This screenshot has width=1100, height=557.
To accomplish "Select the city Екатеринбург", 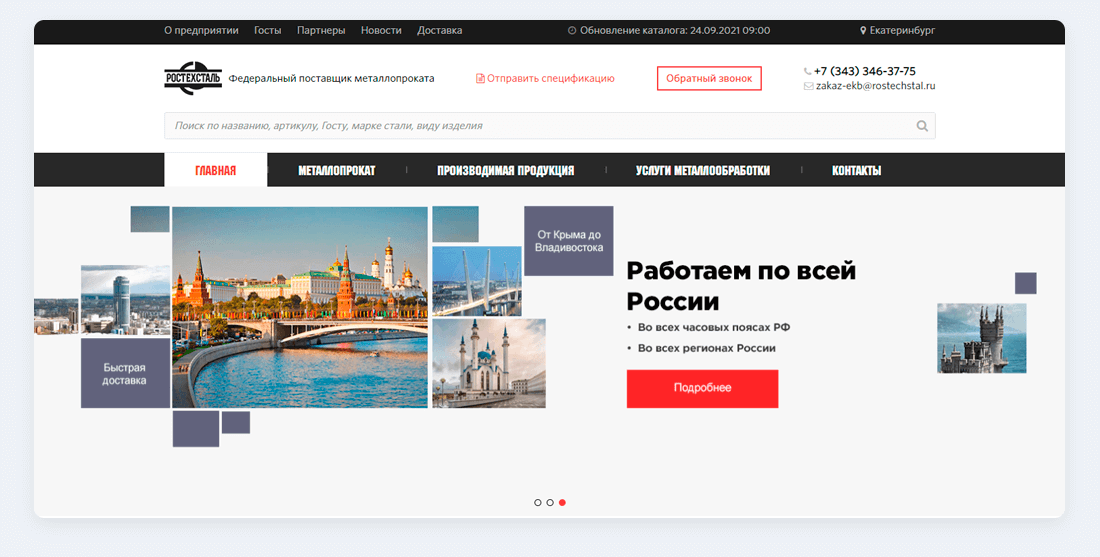I will (902, 31).
